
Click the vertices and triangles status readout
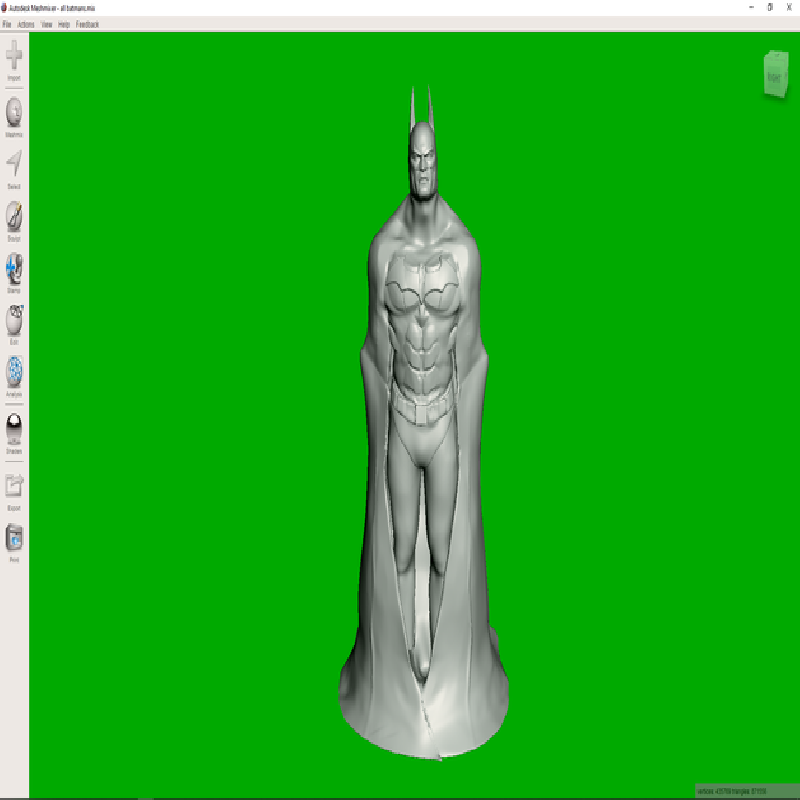pos(732,791)
